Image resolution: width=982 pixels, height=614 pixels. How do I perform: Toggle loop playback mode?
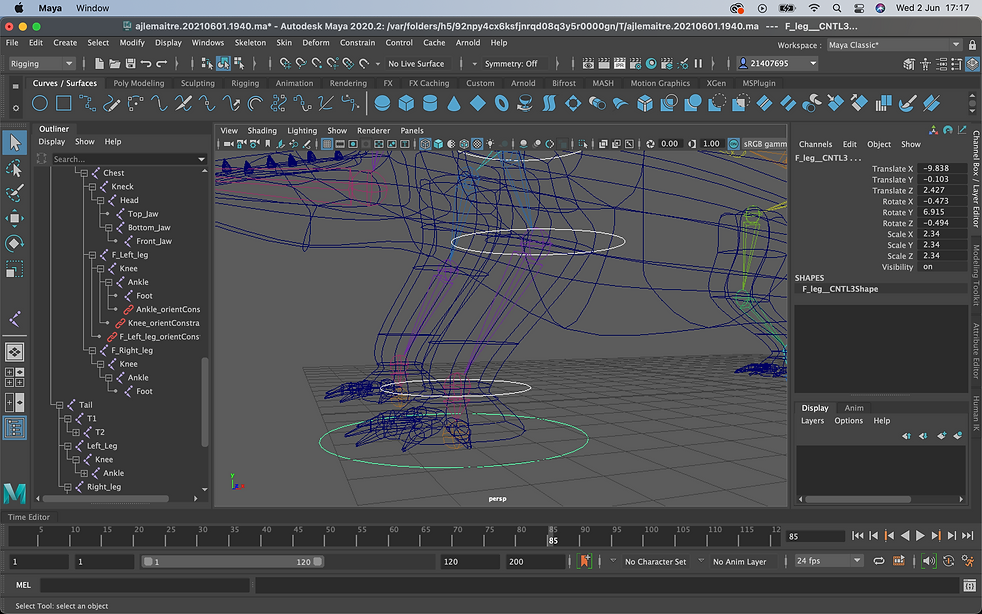pyautogui.click(x=879, y=561)
